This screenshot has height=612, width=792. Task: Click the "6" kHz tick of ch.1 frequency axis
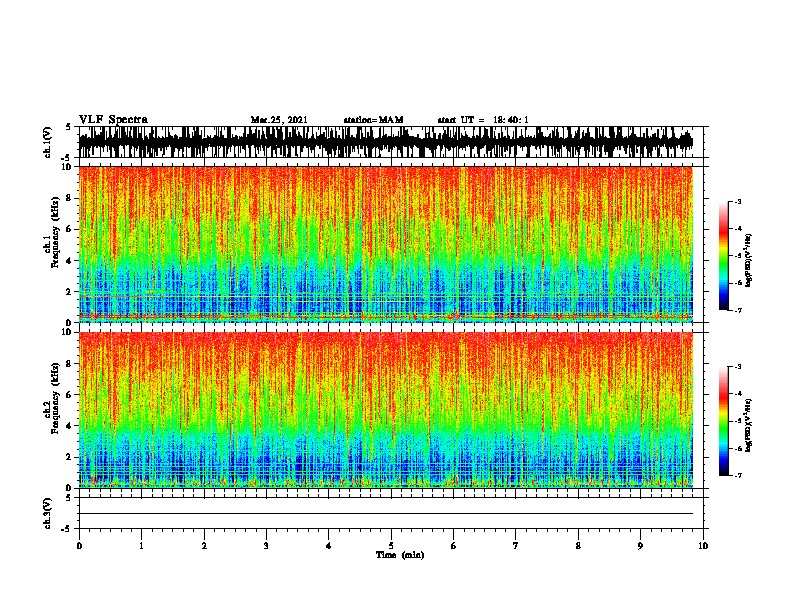coord(70,229)
